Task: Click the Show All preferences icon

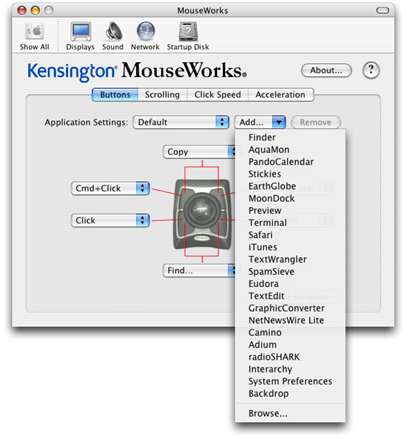Action: [x=34, y=36]
